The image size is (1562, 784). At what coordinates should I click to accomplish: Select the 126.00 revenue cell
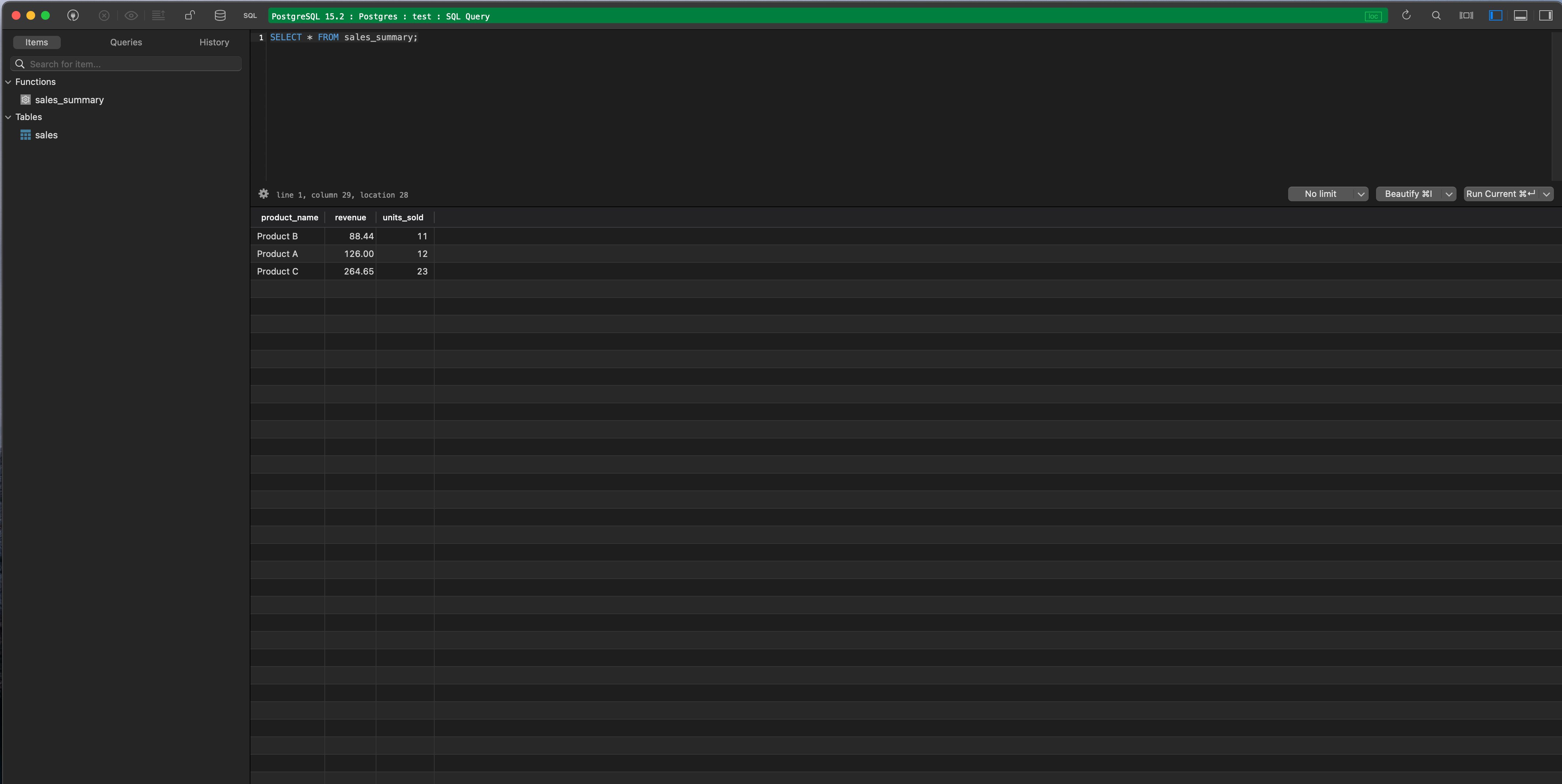[350, 254]
